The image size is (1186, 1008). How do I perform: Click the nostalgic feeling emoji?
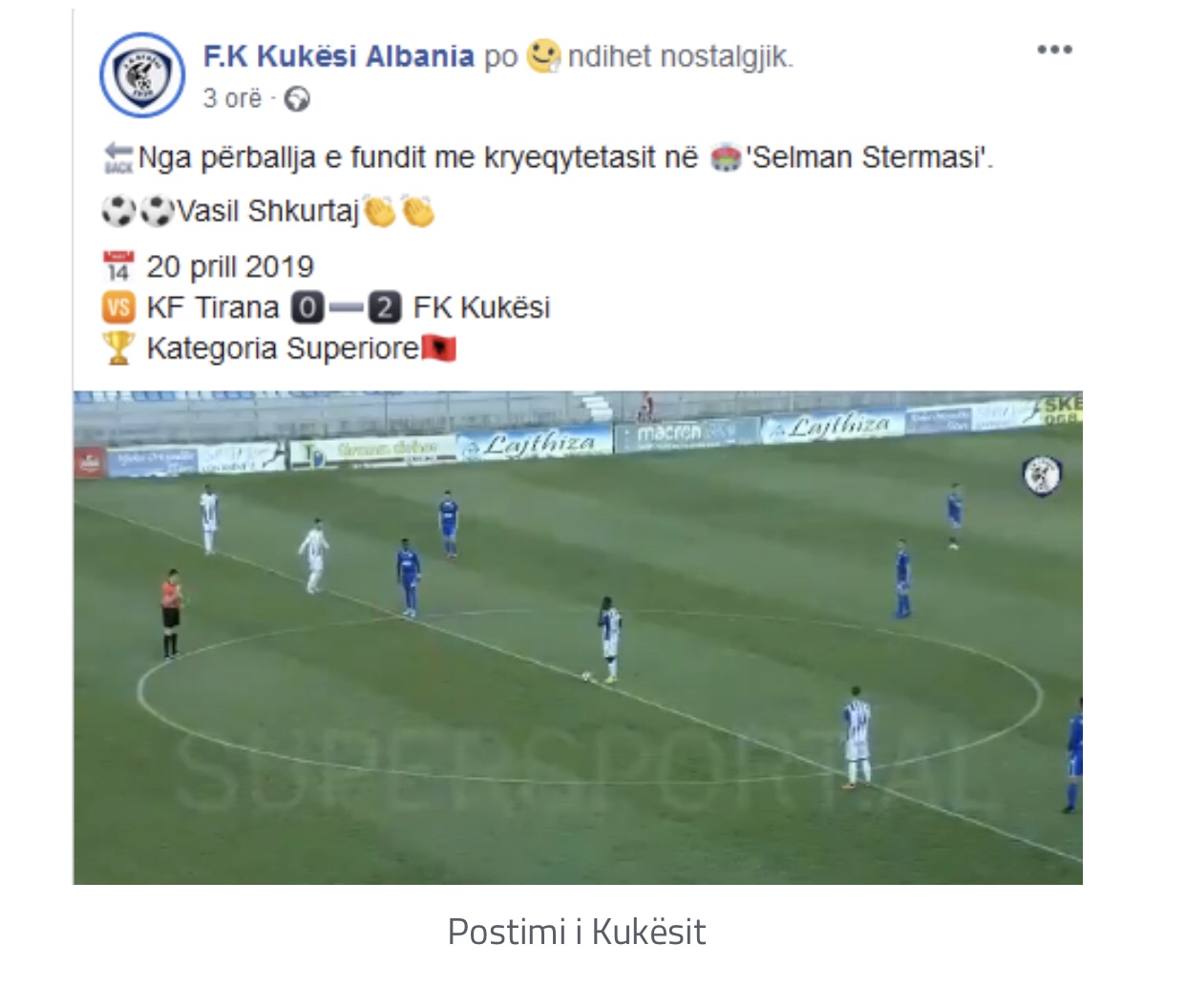(x=543, y=55)
